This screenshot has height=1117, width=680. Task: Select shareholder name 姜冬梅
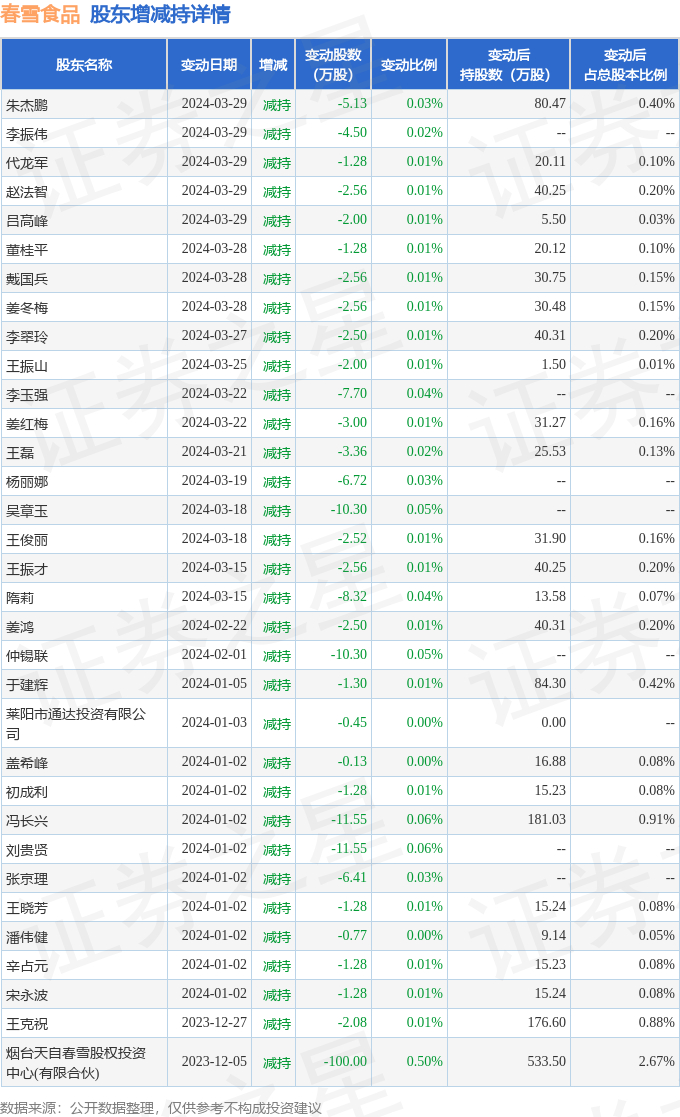coord(27,308)
